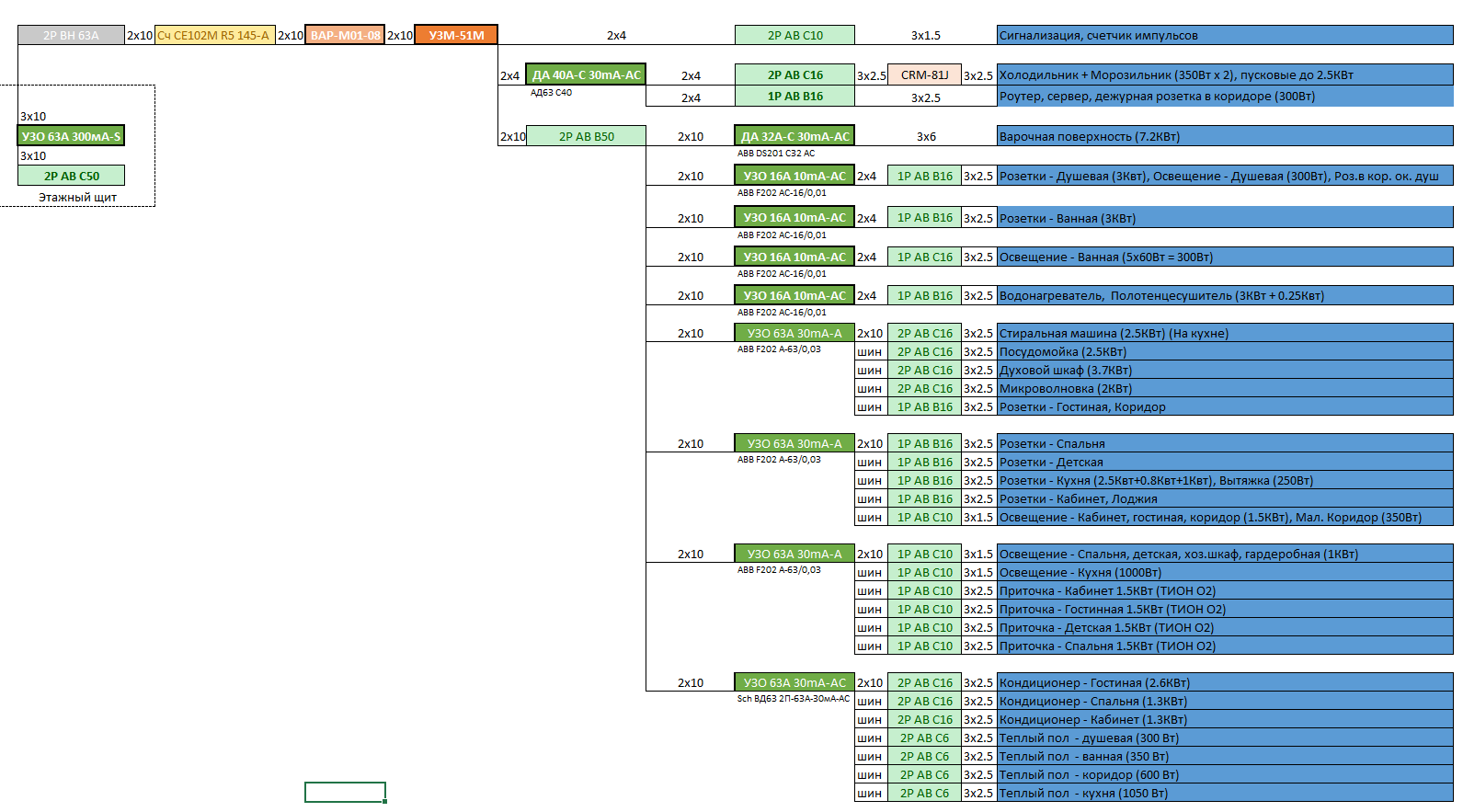Click the Микроволновка (2КВт) cell
Image resolution: width=1463 pixels, height=812 pixels.
1225,388
